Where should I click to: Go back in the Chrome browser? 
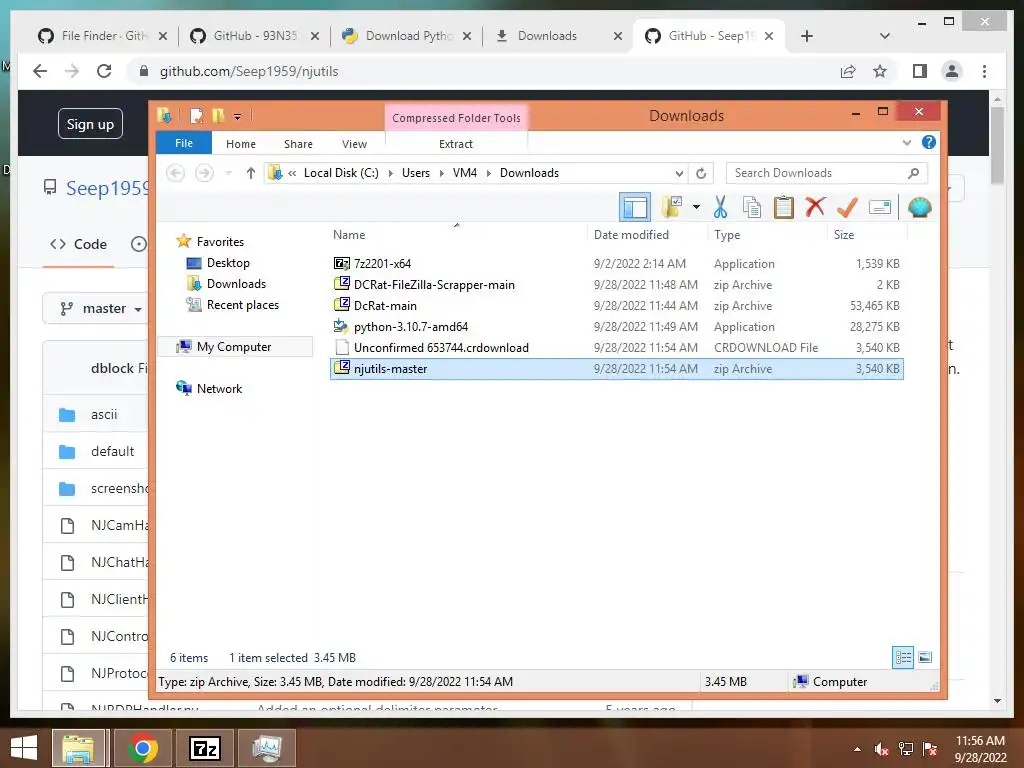pos(40,71)
